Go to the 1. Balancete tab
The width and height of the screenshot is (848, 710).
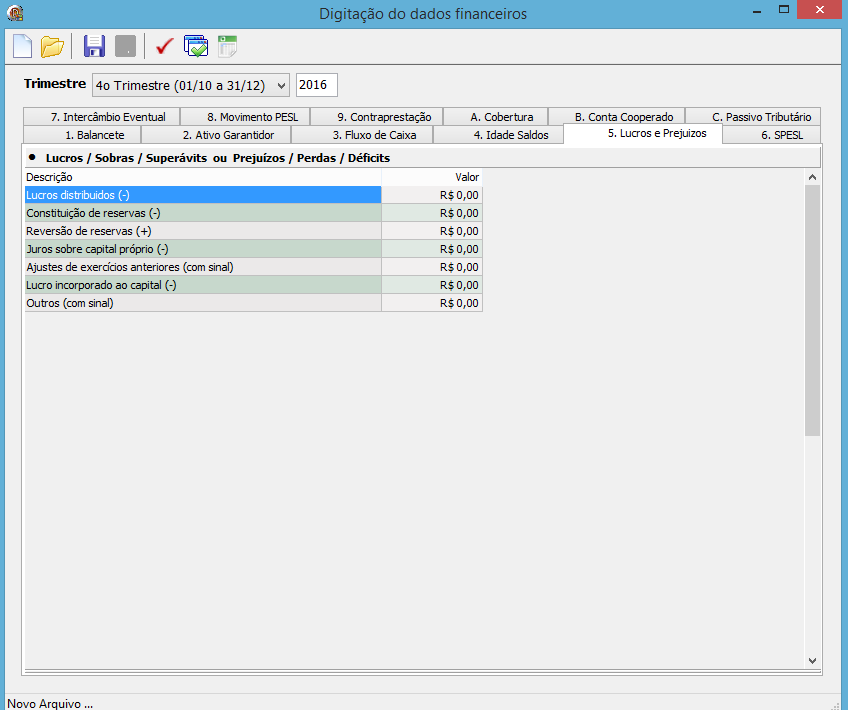(x=82, y=135)
